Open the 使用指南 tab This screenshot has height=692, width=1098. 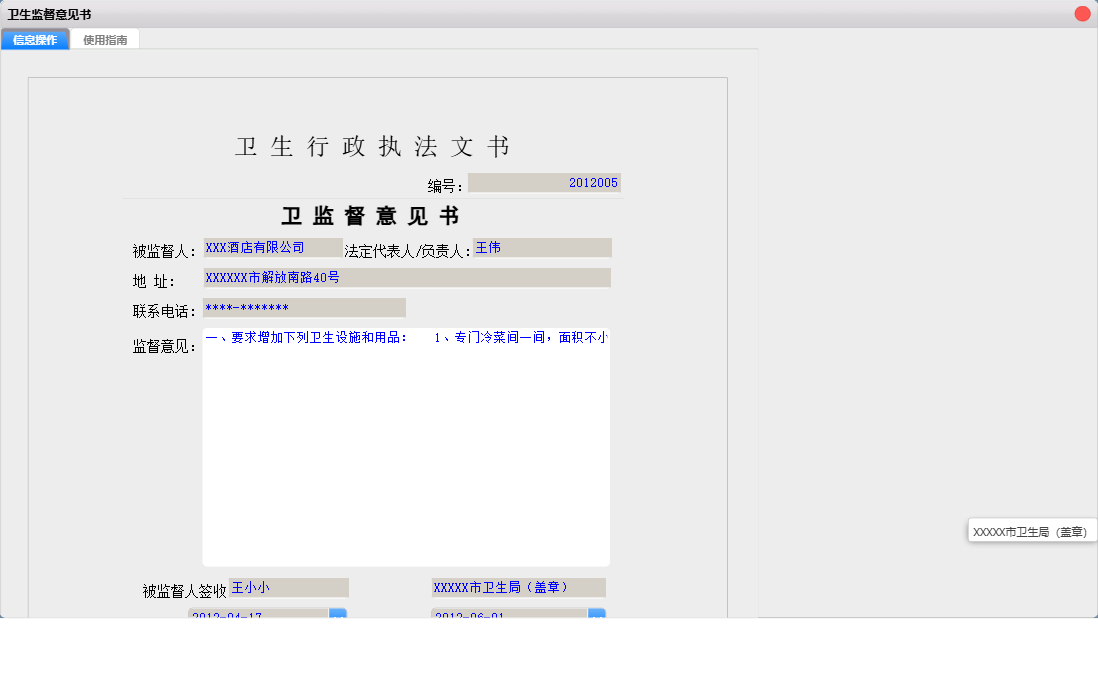[x=105, y=40]
